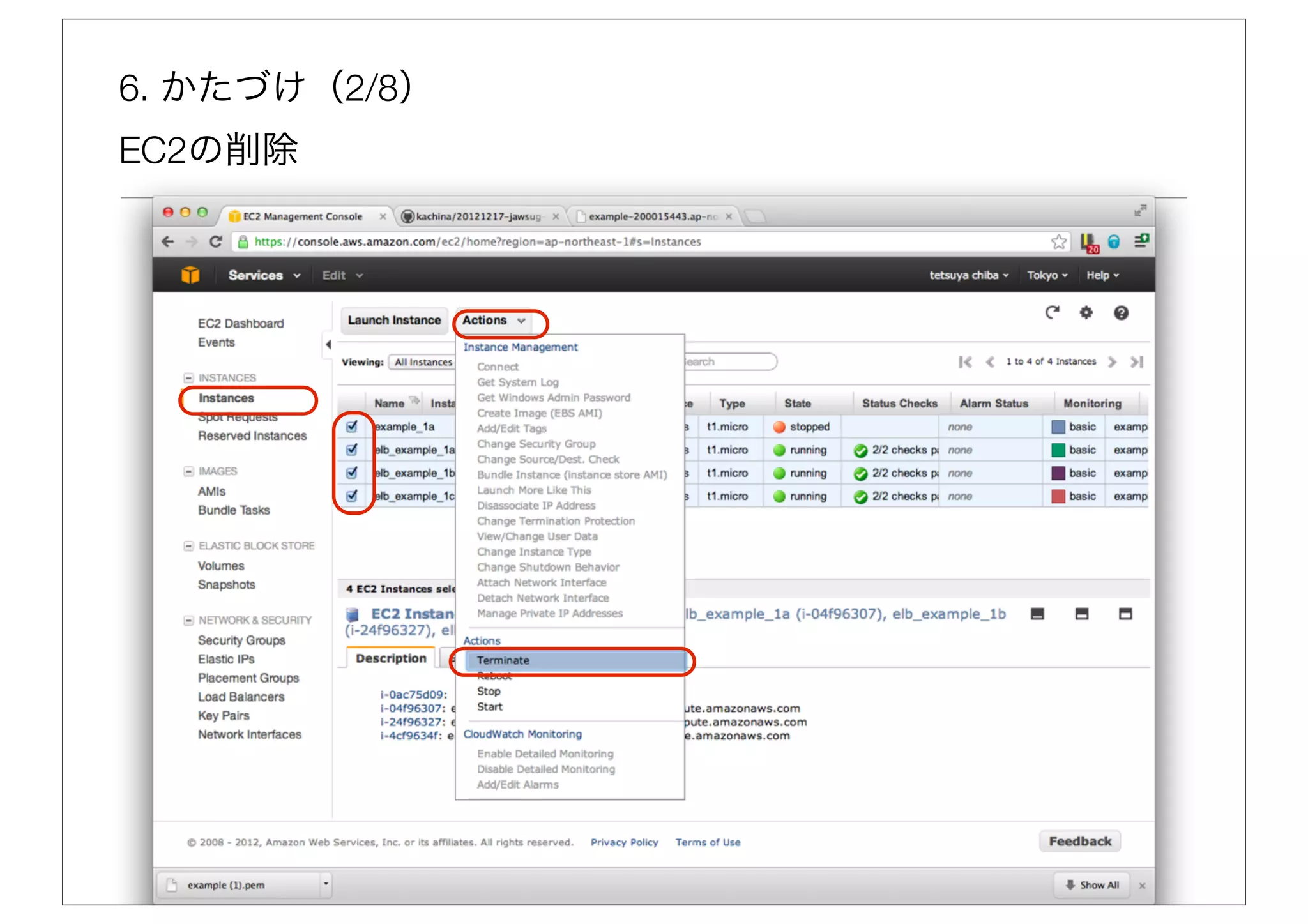Uncheck the elb_example_1b instance checkbox
Viewport: 1308px width, 924px height.
tap(351, 473)
